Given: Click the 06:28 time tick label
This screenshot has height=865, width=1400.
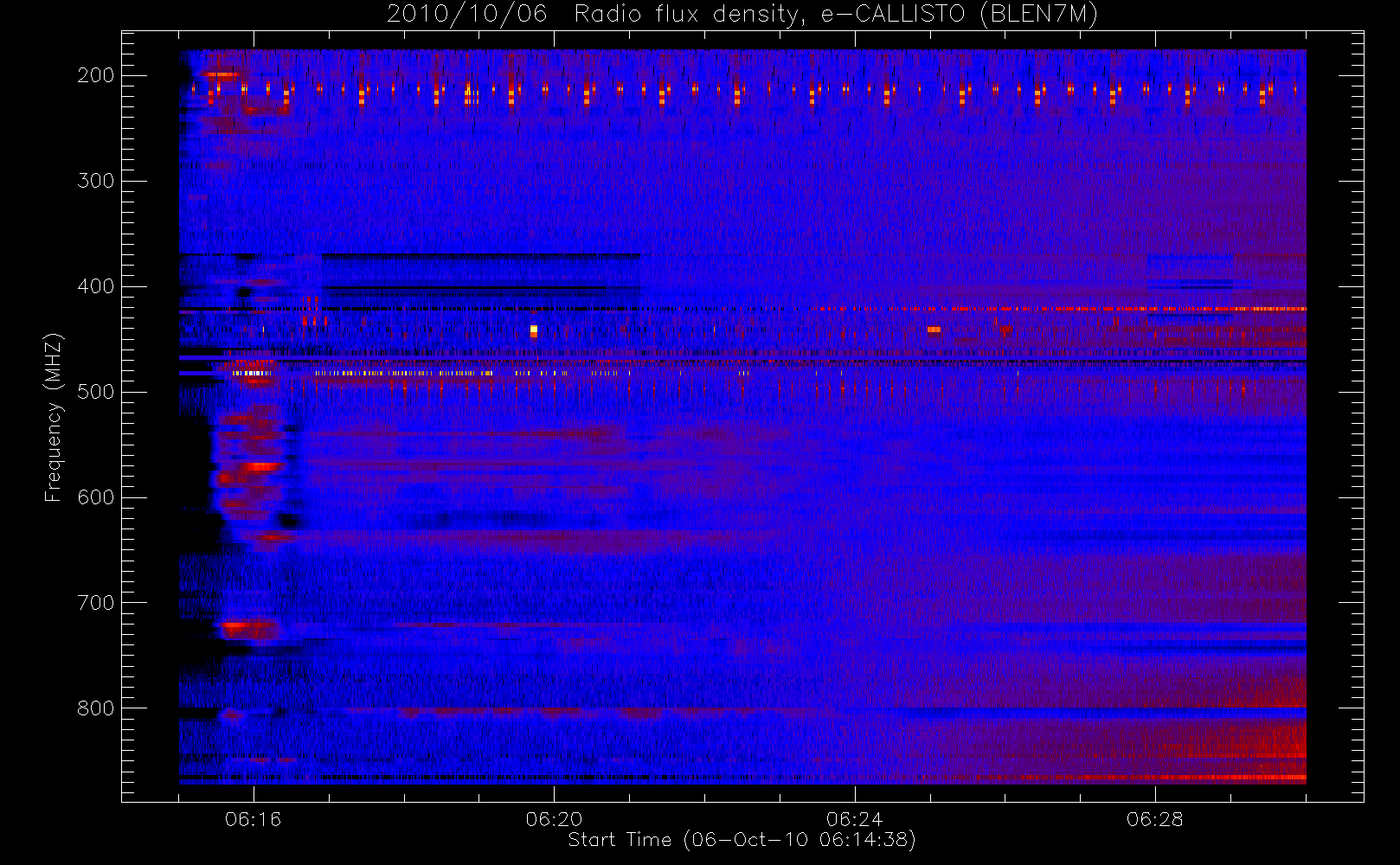Looking at the screenshot, I should tap(1154, 819).
